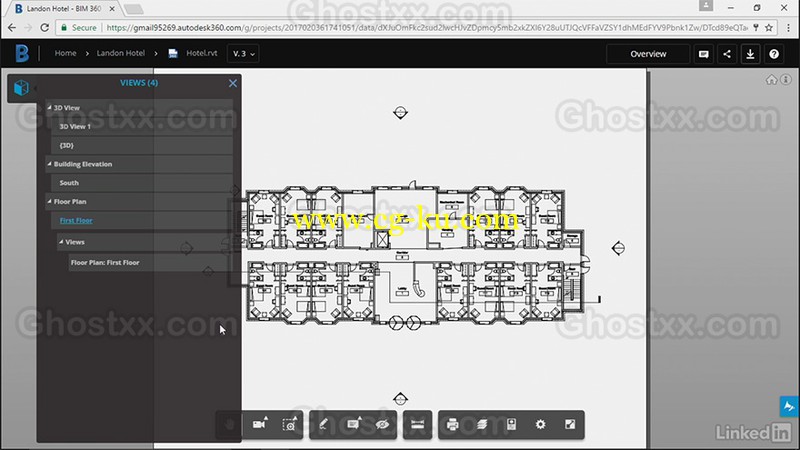
Task: Toggle the hide/show eye tool
Action: point(382,424)
